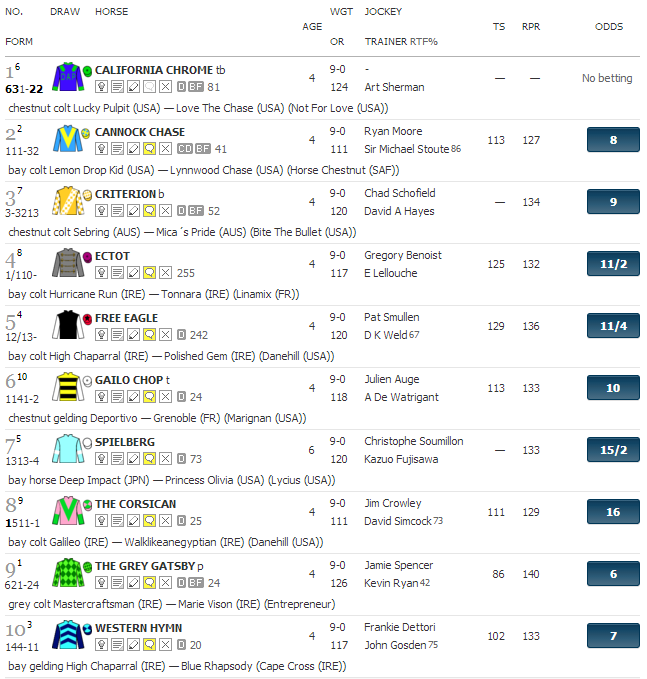This screenshot has width=647, height=679.
Task: Click the X cross icon for Free Eagle
Action: [165, 335]
